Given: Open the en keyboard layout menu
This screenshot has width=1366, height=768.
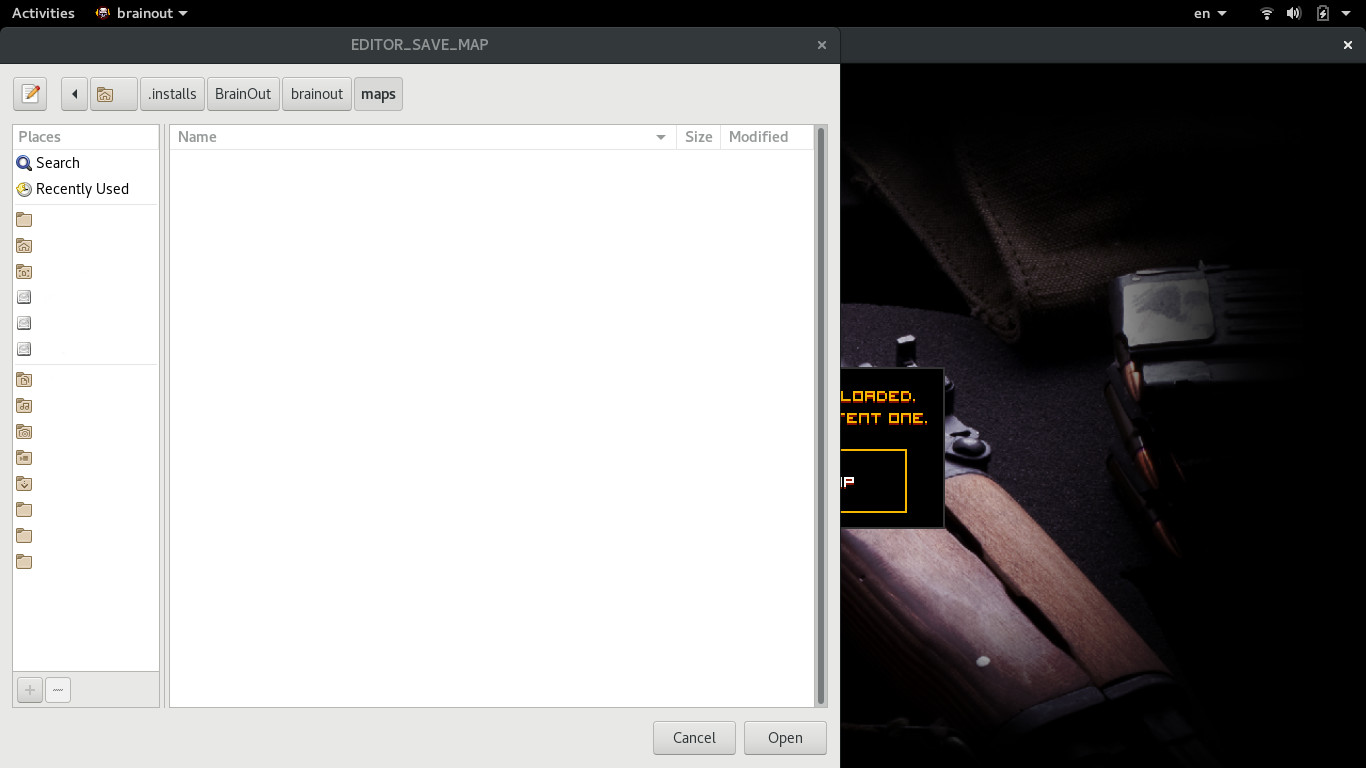Looking at the screenshot, I should (1210, 13).
